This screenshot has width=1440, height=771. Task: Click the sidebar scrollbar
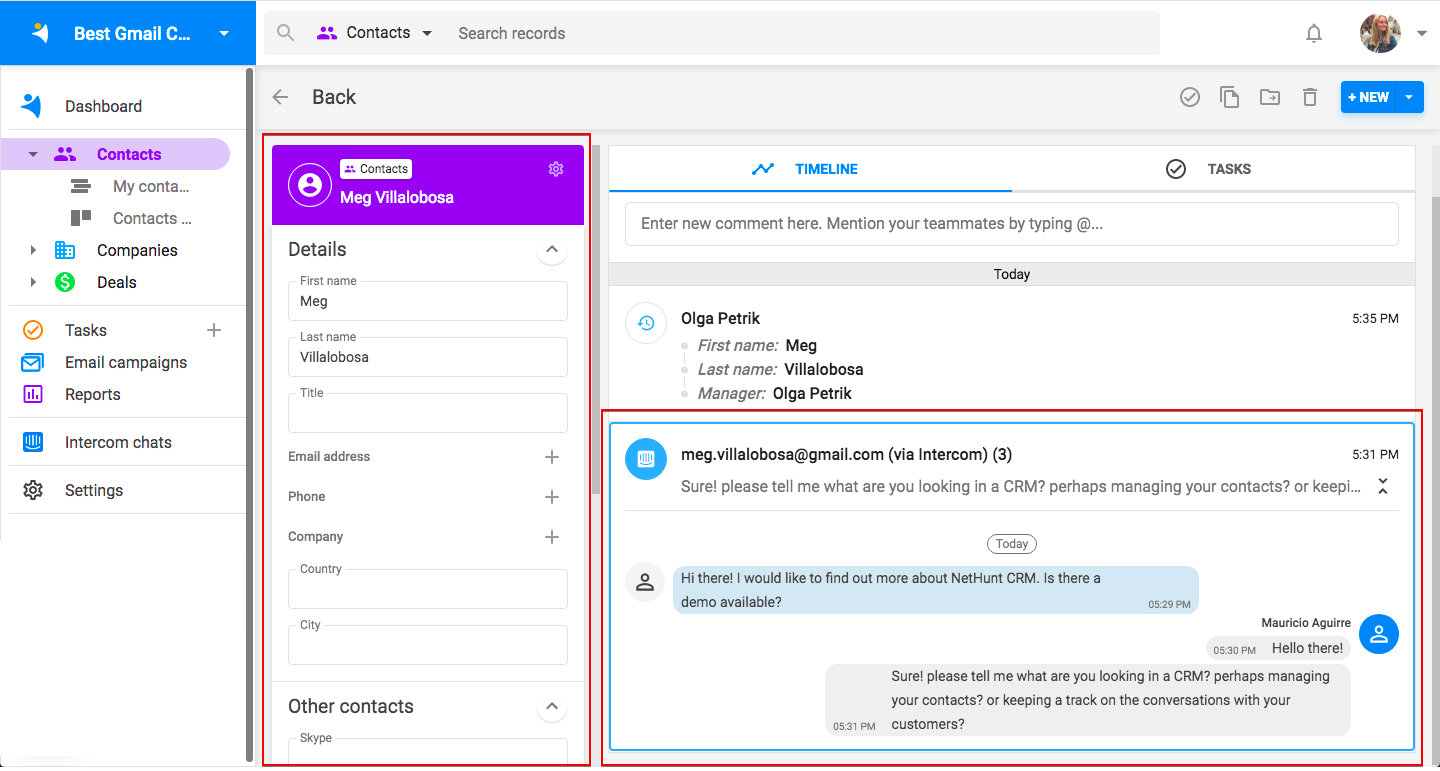click(x=249, y=415)
